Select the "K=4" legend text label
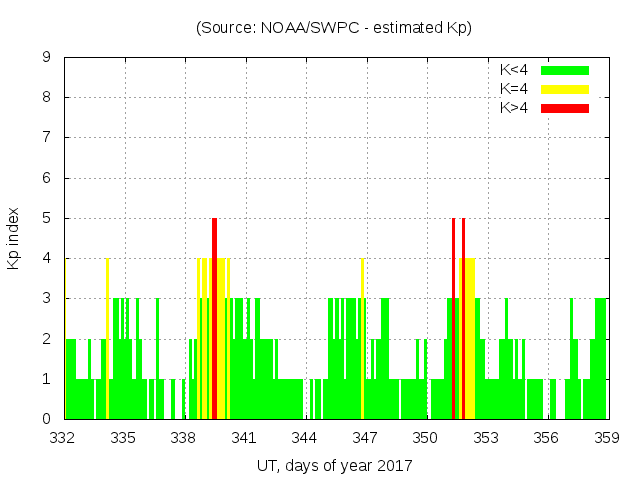This screenshot has height=480, width=640. coord(514,89)
